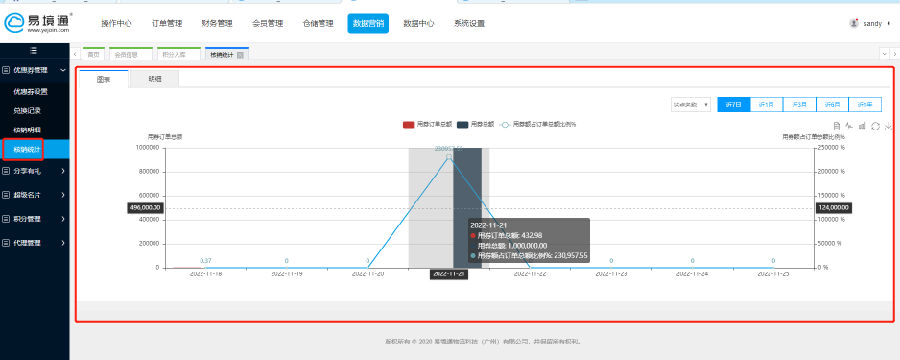Switch chart to bar type icon

[x=862, y=126]
